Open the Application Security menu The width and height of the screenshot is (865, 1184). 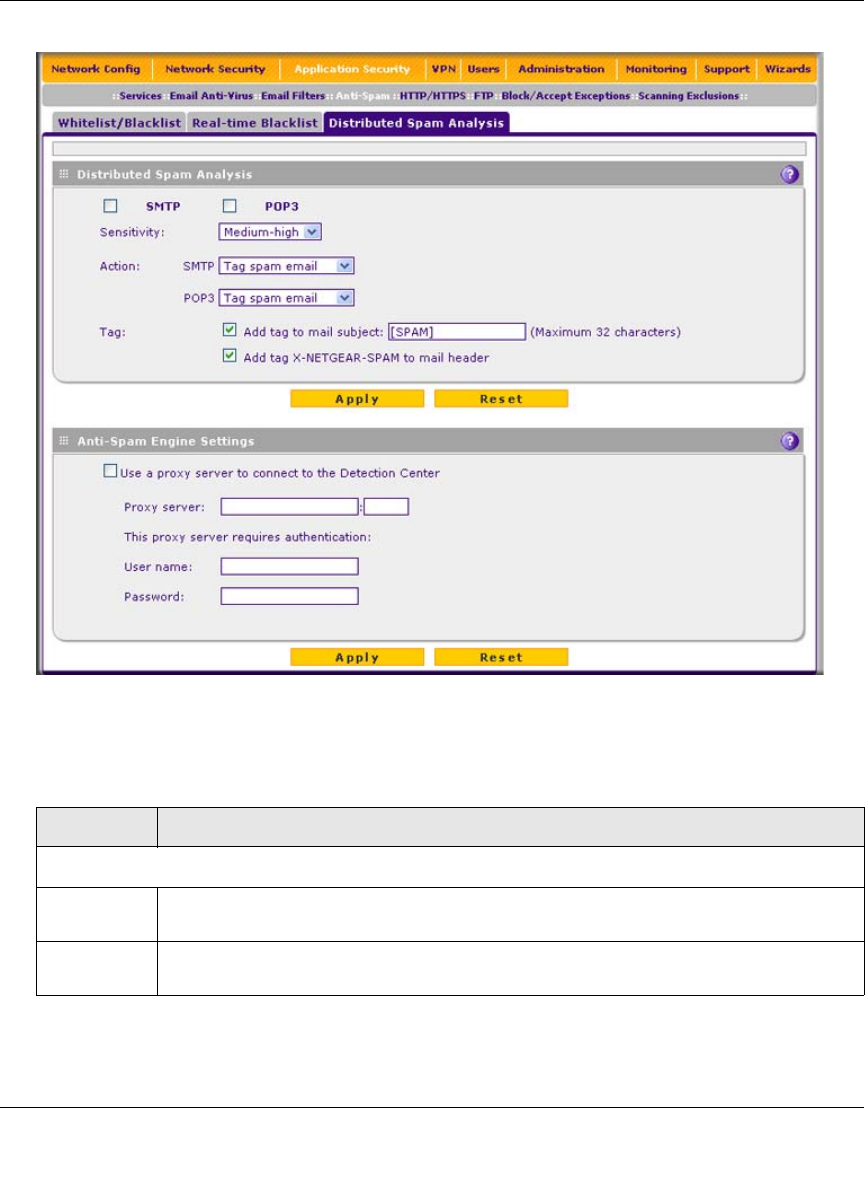(x=352, y=69)
